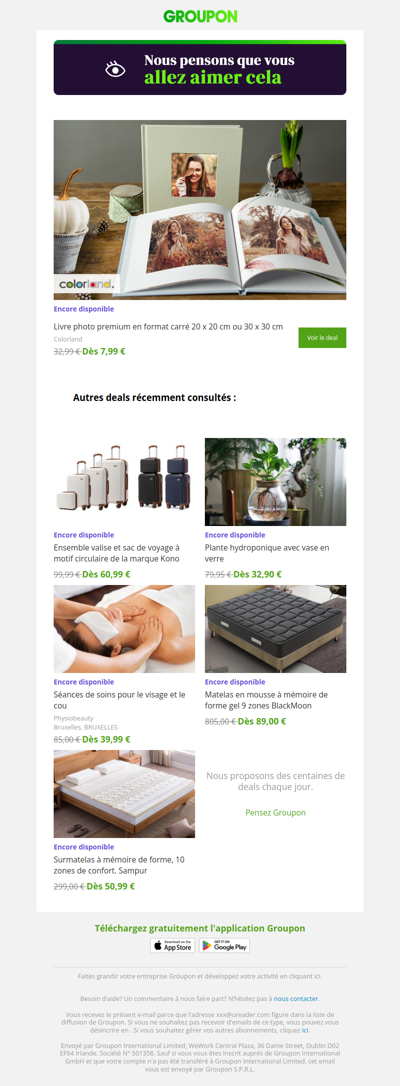
Task: Click the Colorland logo on photo book image
Action: click(87, 284)
